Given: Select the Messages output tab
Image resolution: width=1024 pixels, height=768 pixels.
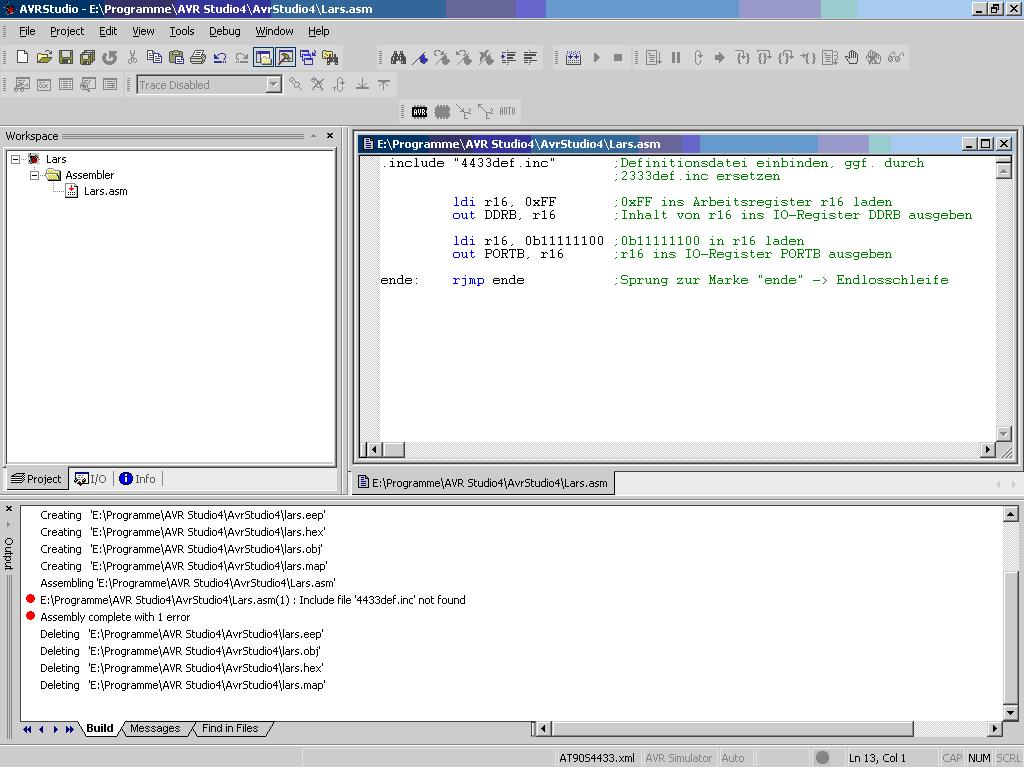Looking at the screenshot, I should (x=155, y=728).
